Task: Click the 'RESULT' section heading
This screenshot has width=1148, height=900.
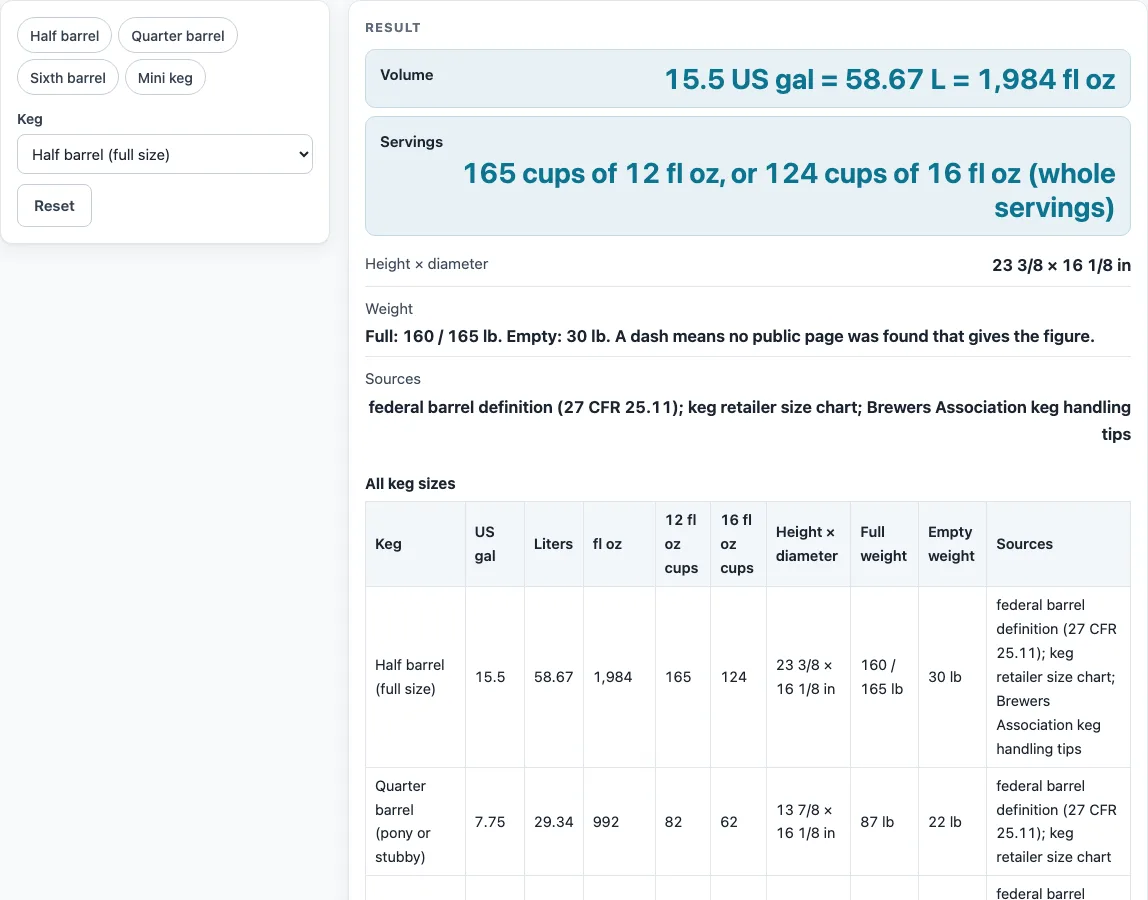Action: coord(393,27)
